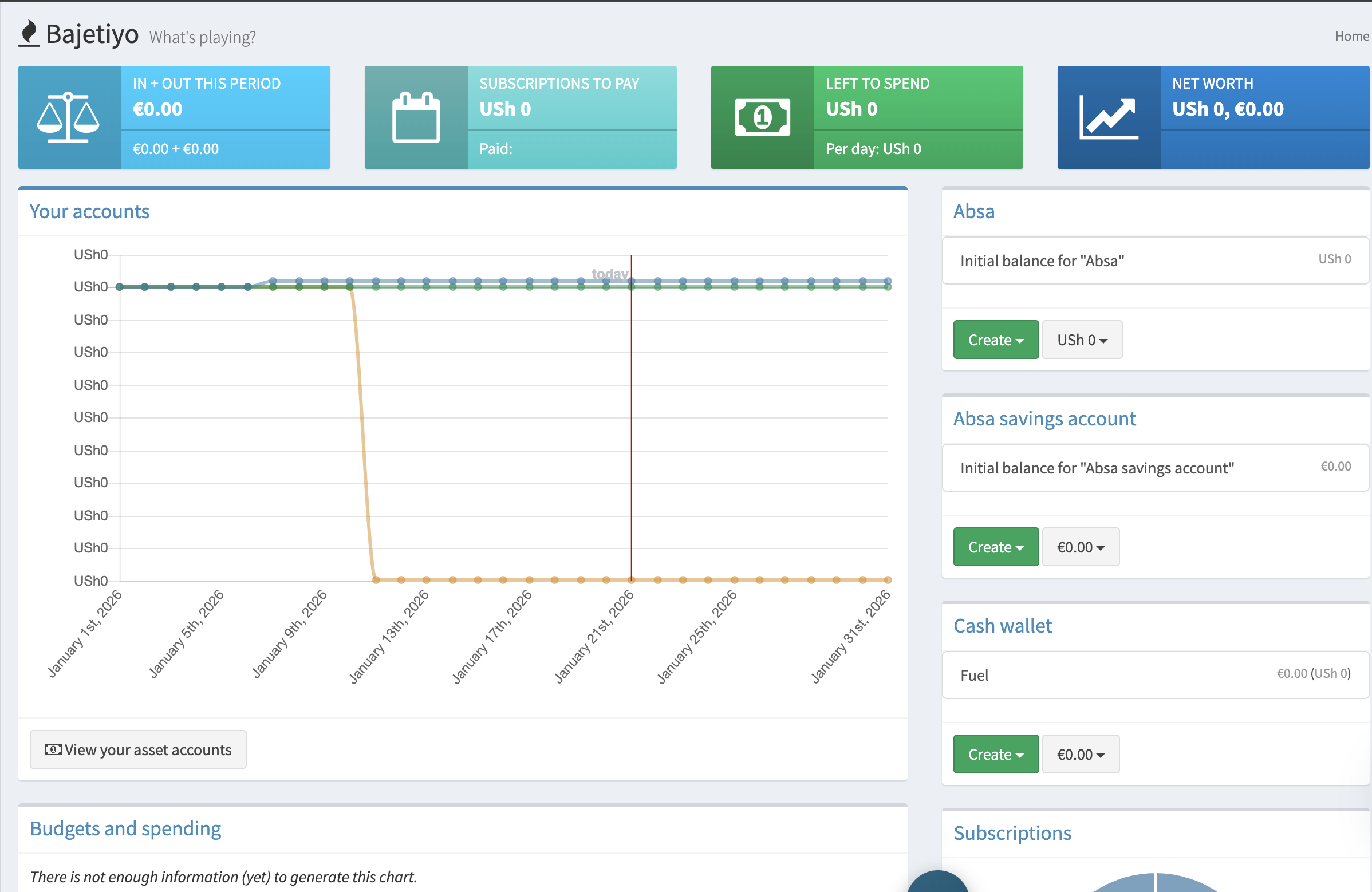Open the Create dropdown under Absa
The height and width of the screenshot is (892, 1372).
tap(995, 340)
